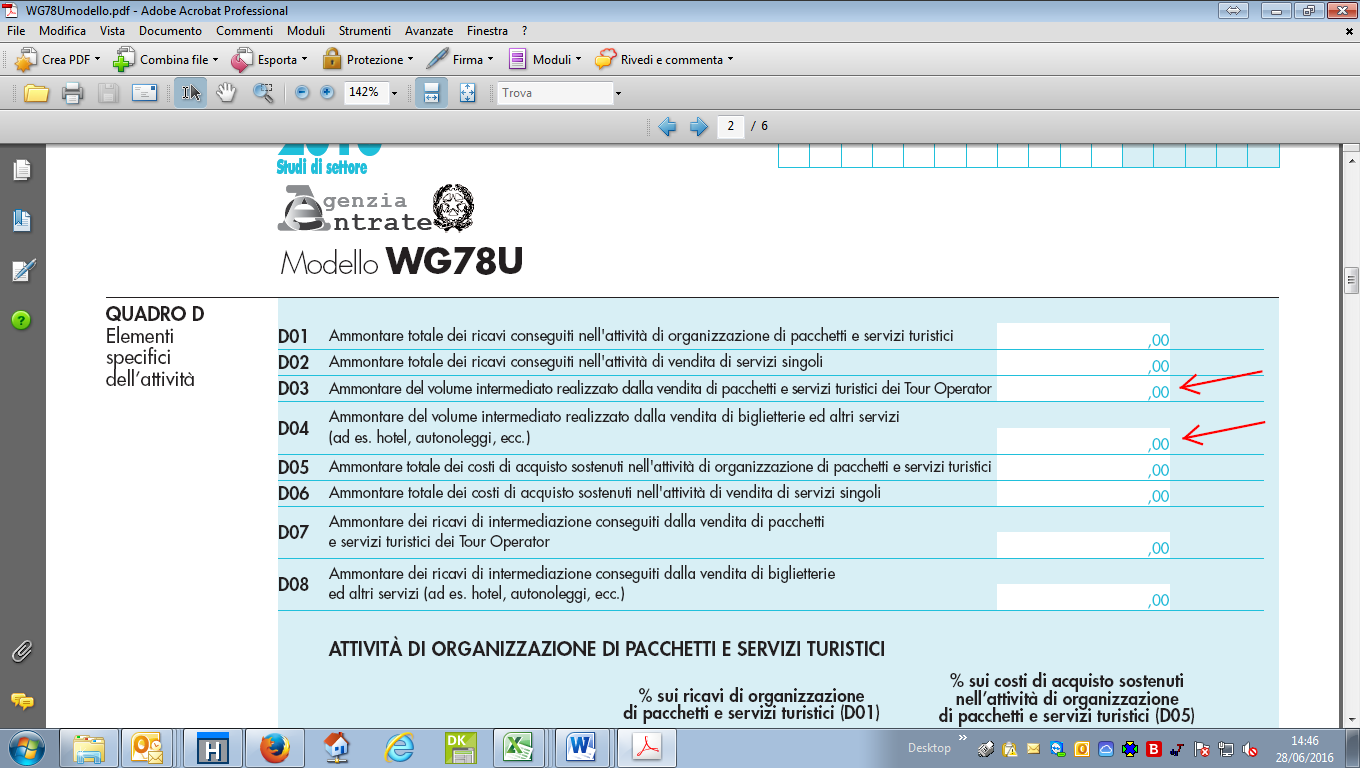Click the Open folder icon in toolbar
The image size is (1360, 768).
click(37, 93)
